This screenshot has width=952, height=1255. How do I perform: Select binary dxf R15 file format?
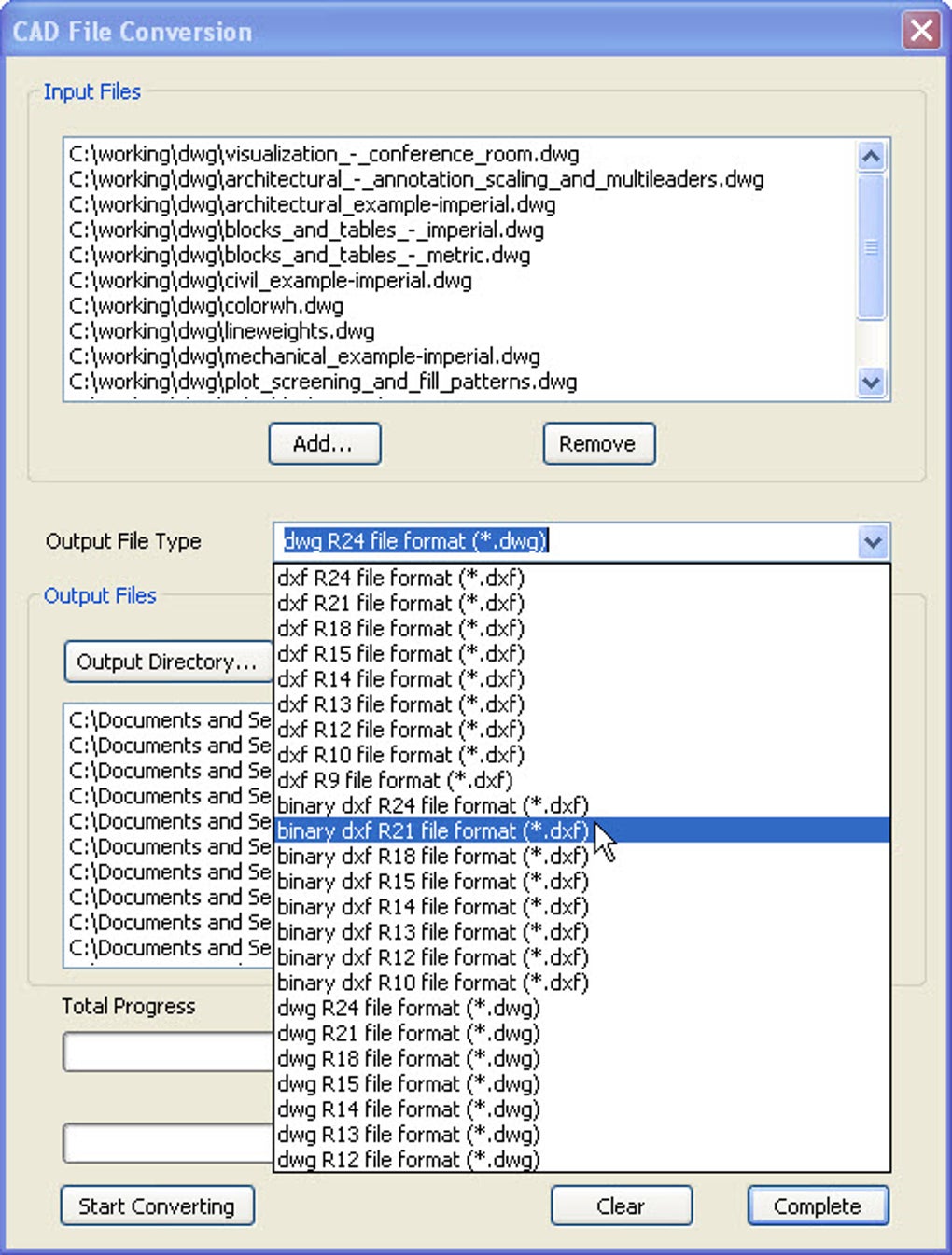(x=582, y=881)
